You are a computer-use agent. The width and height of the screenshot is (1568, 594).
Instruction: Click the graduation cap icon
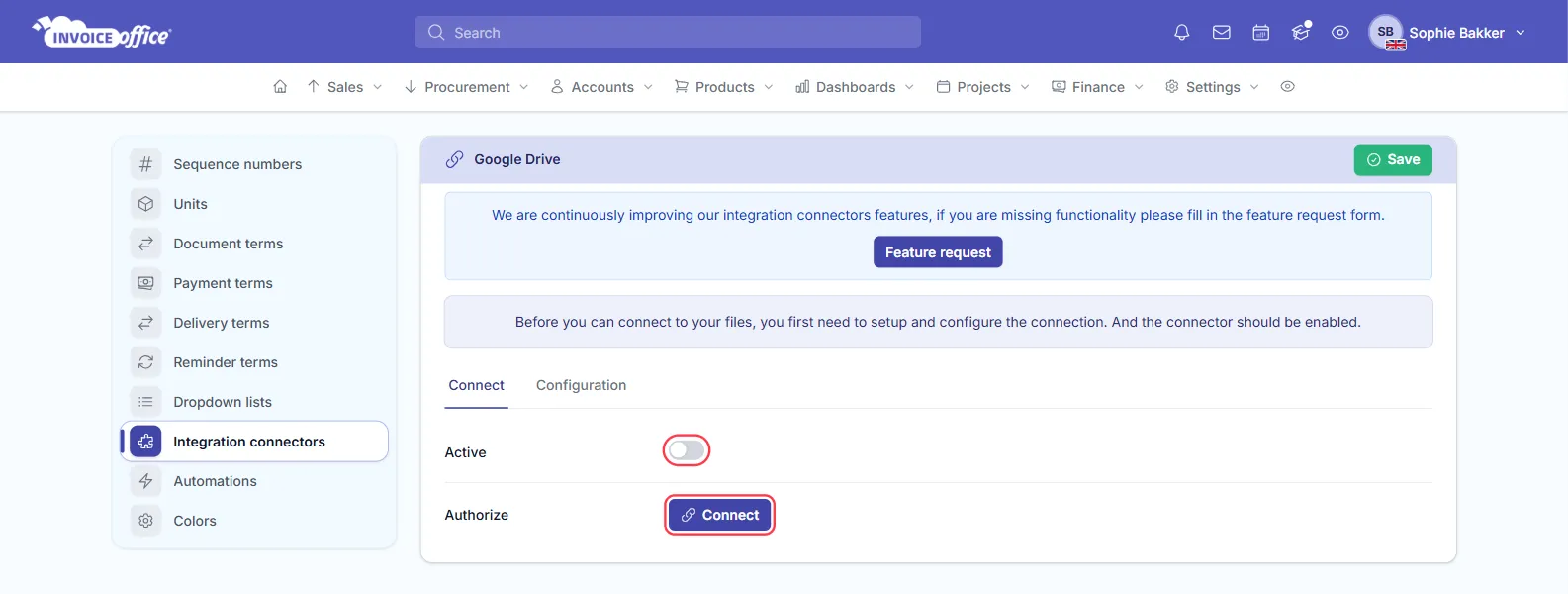(x=1301, y=32)
